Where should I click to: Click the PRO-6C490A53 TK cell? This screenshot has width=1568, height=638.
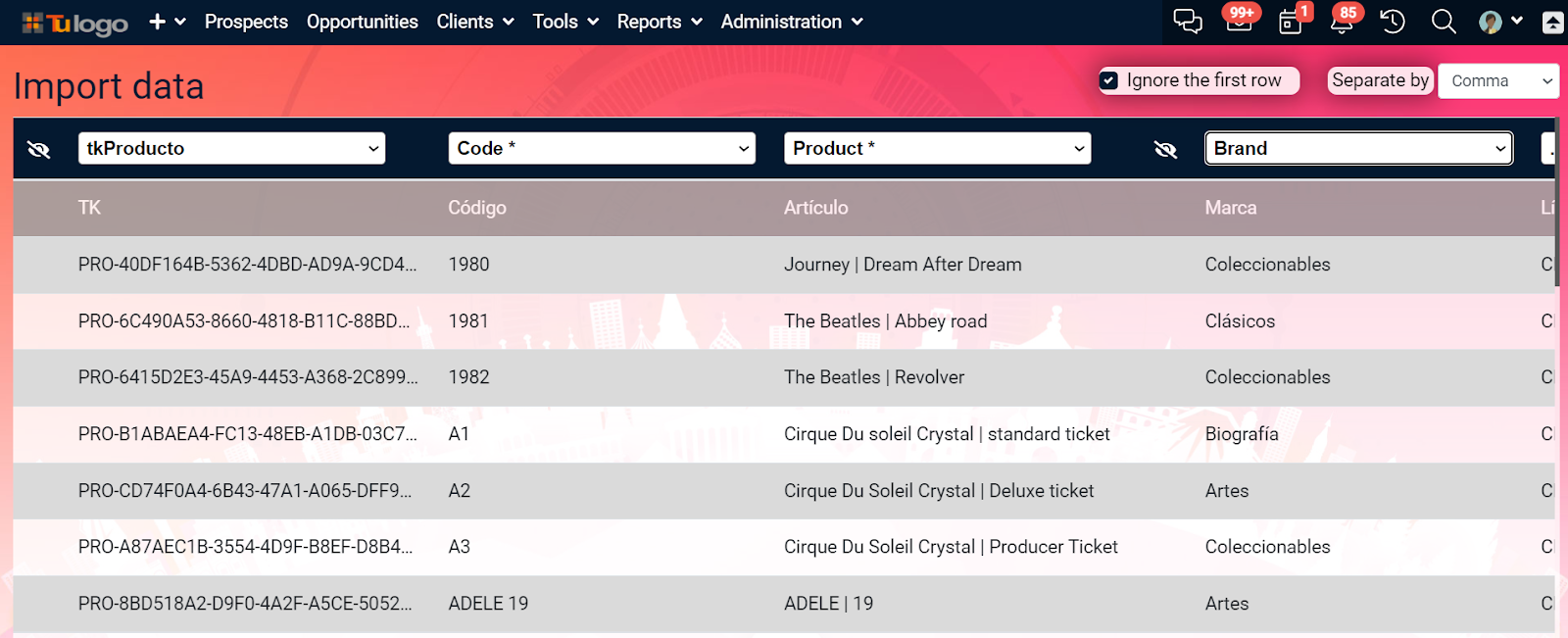point(244,321)
